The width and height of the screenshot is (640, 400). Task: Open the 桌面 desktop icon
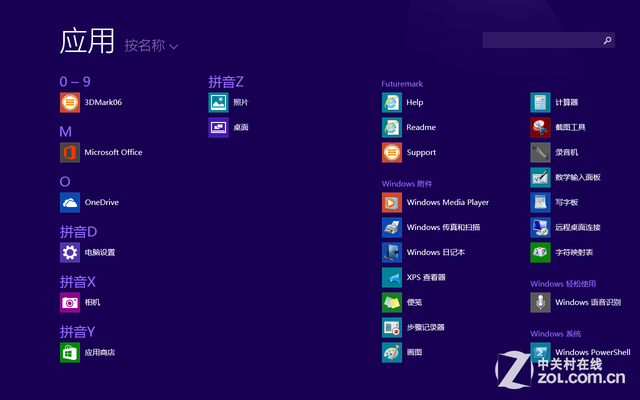(218, 127)
